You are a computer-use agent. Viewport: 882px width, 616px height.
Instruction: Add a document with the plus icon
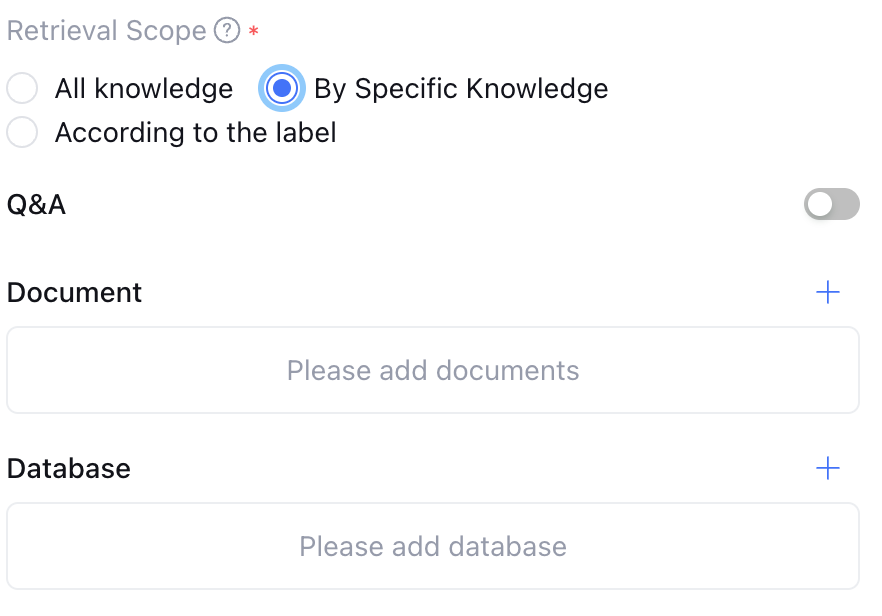pyautogui.click(x=828, y=293)
